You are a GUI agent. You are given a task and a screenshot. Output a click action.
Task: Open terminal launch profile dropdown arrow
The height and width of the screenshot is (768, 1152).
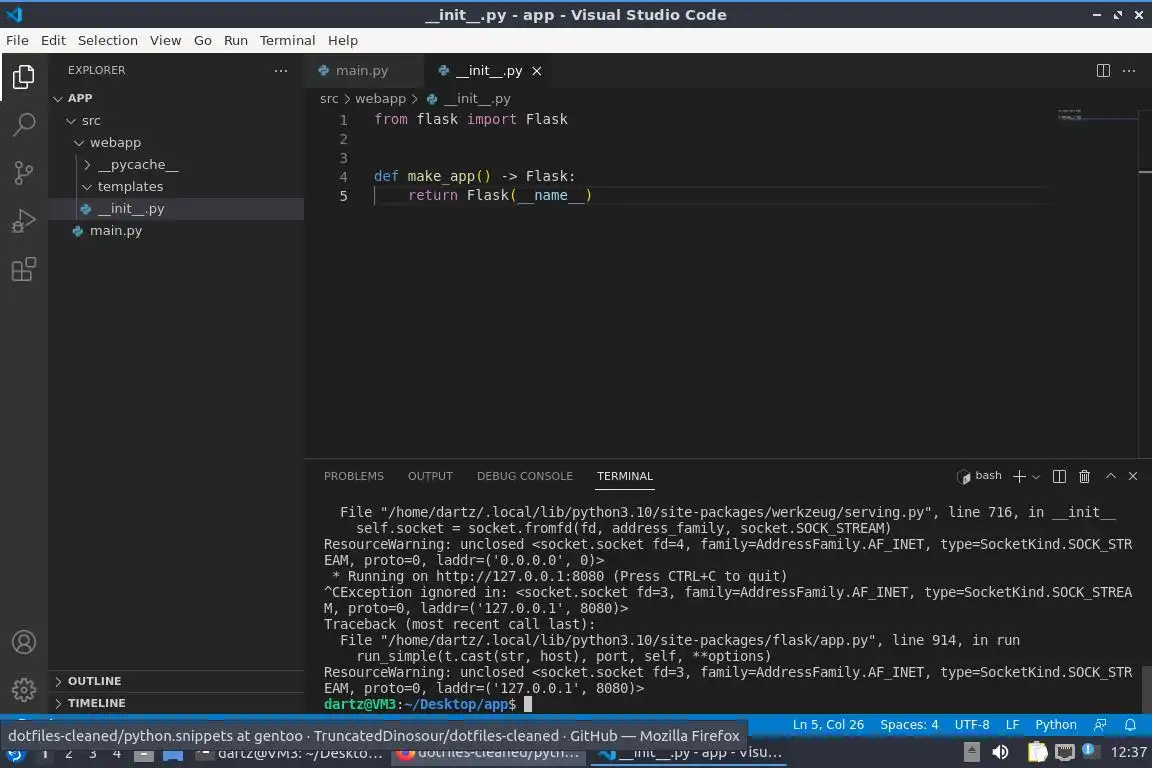(x=1036, y=477)
